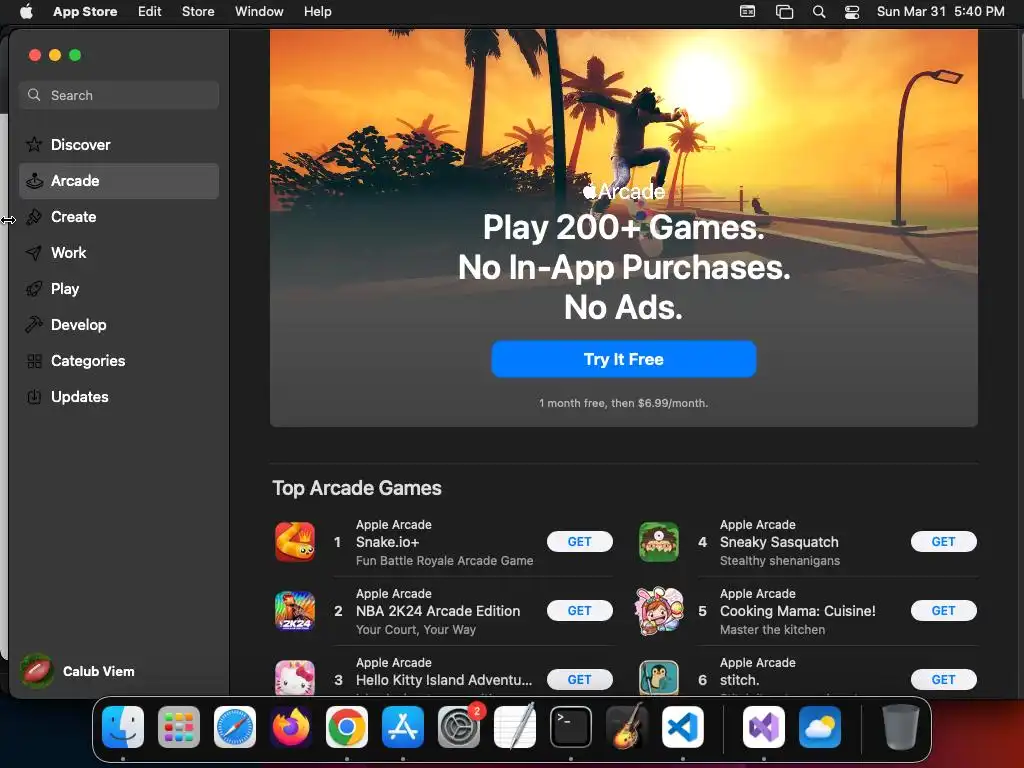Open the Apple menu
The height and width of the screenshot is (768, 1024).
tap(26, 11)
